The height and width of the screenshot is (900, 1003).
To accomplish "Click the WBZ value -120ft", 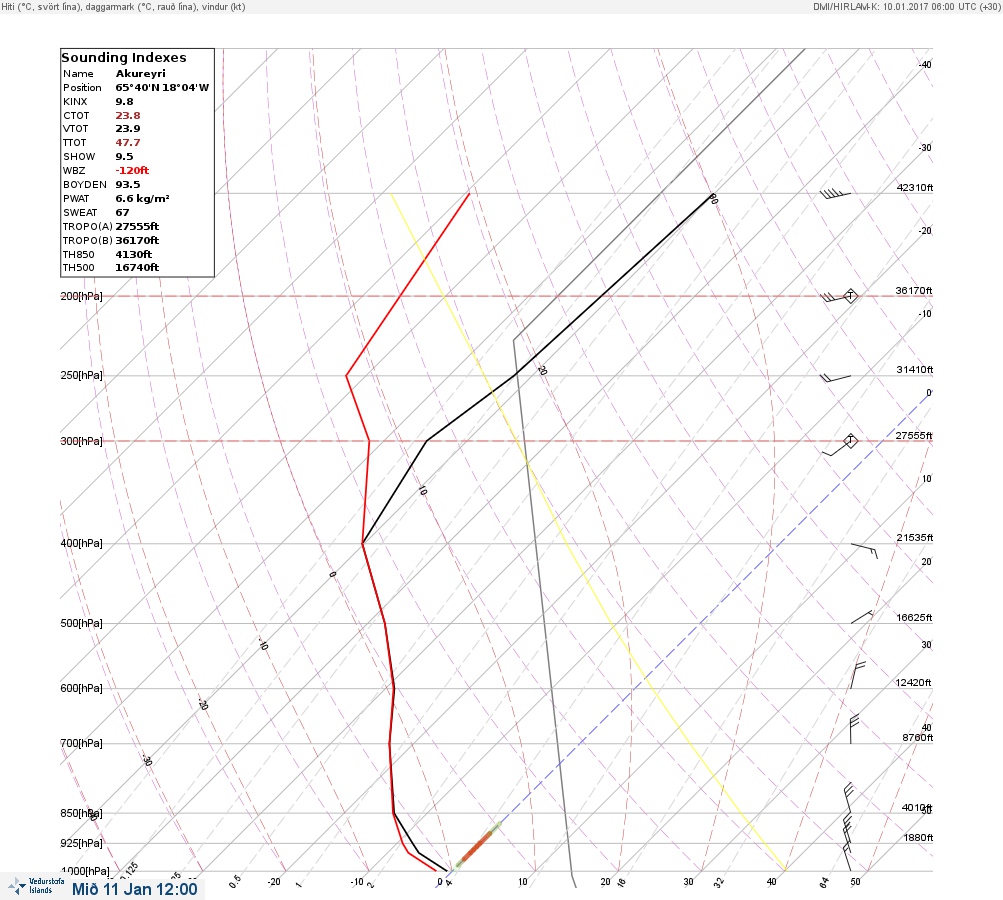I will [132, 171].
